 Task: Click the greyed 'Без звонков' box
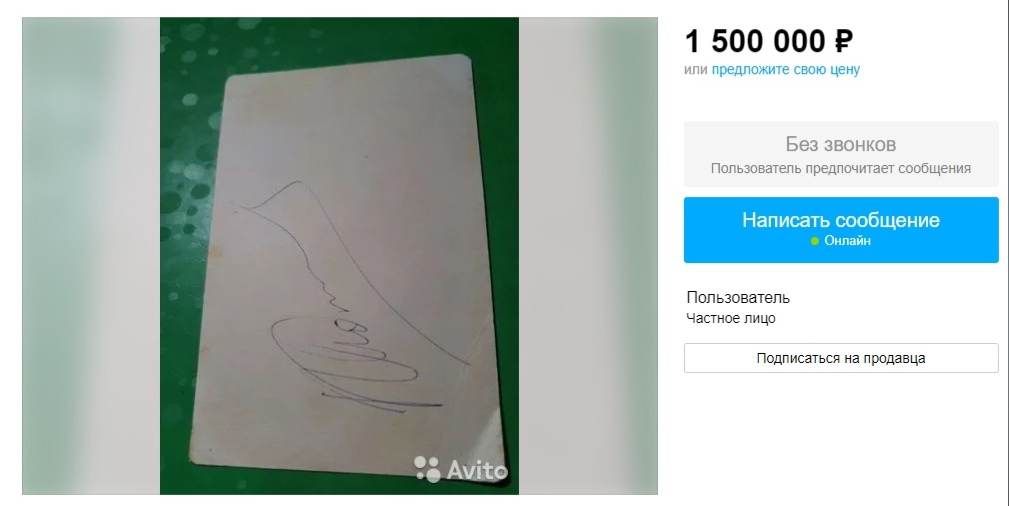tap(841, 154)
